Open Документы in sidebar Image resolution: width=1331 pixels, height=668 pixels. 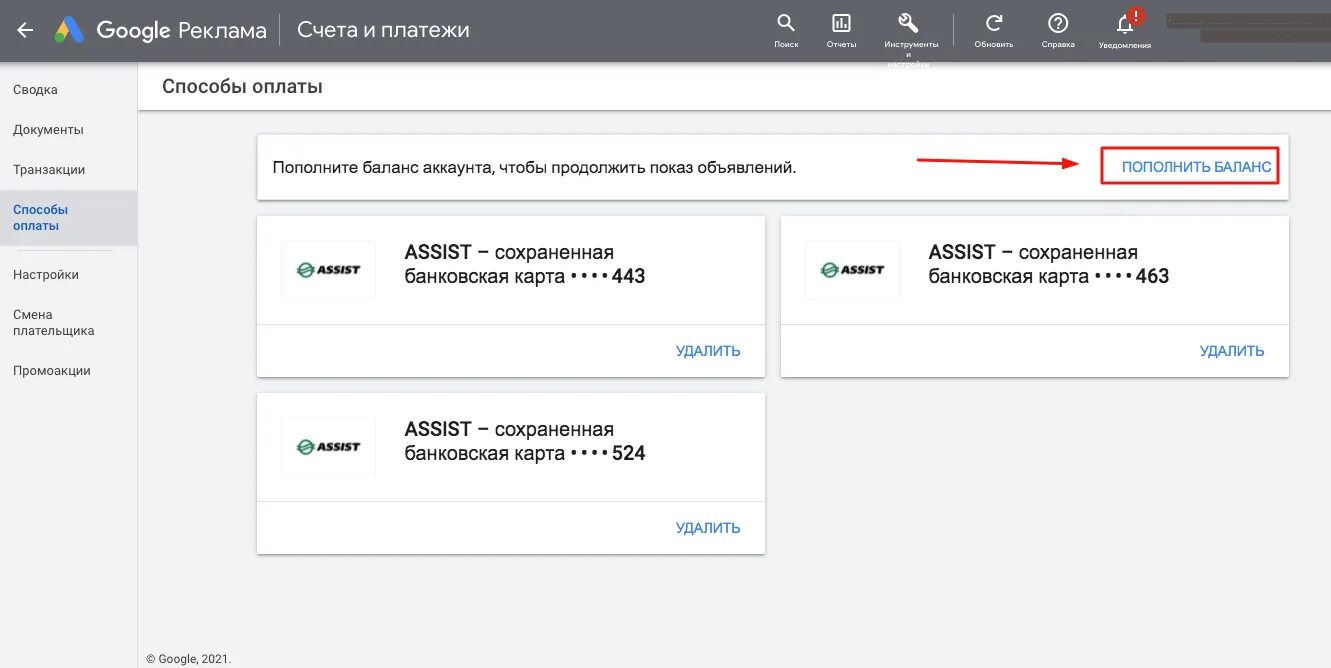pos(48,130)
